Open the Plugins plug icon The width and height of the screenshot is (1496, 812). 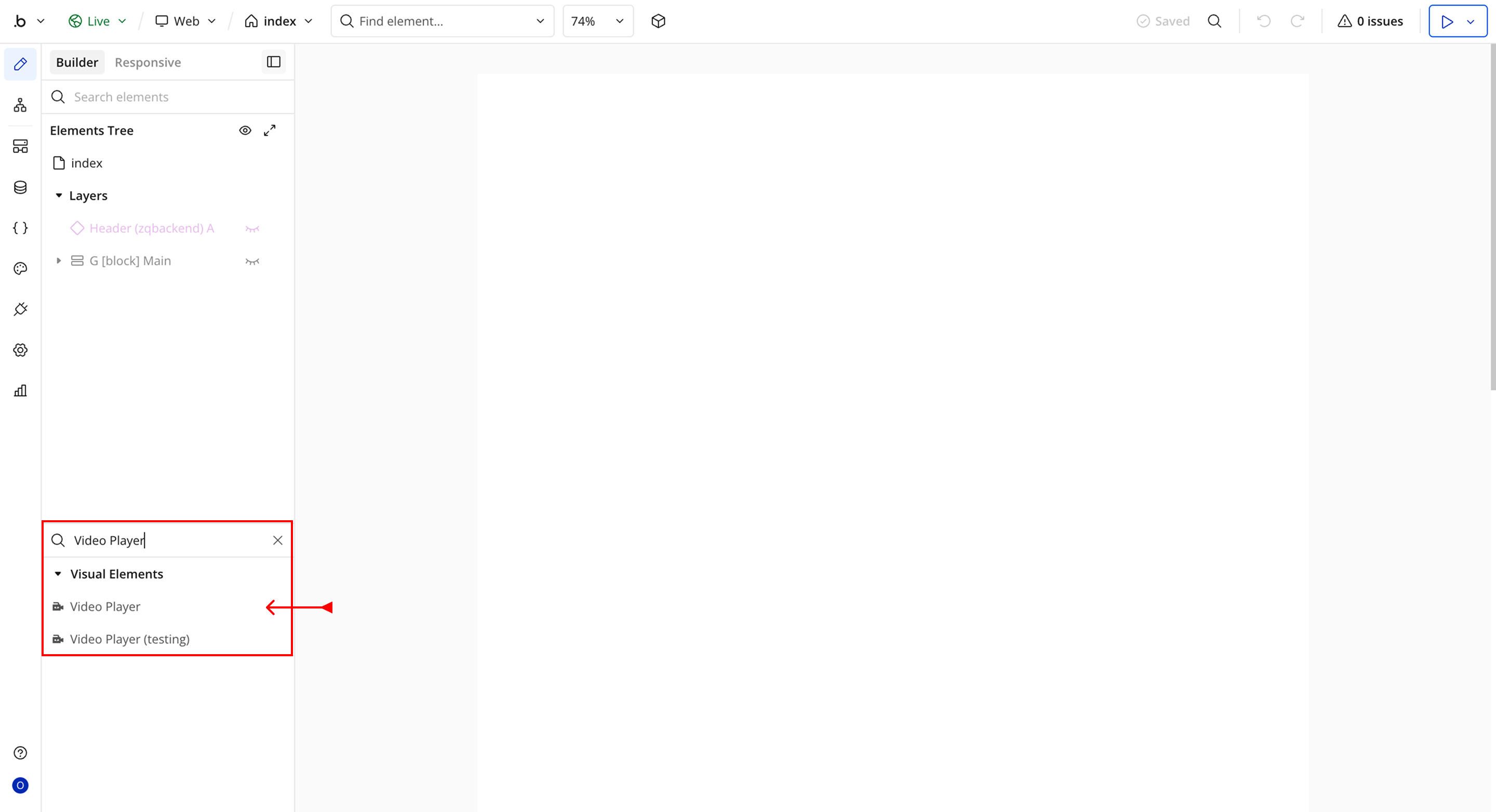20,309
